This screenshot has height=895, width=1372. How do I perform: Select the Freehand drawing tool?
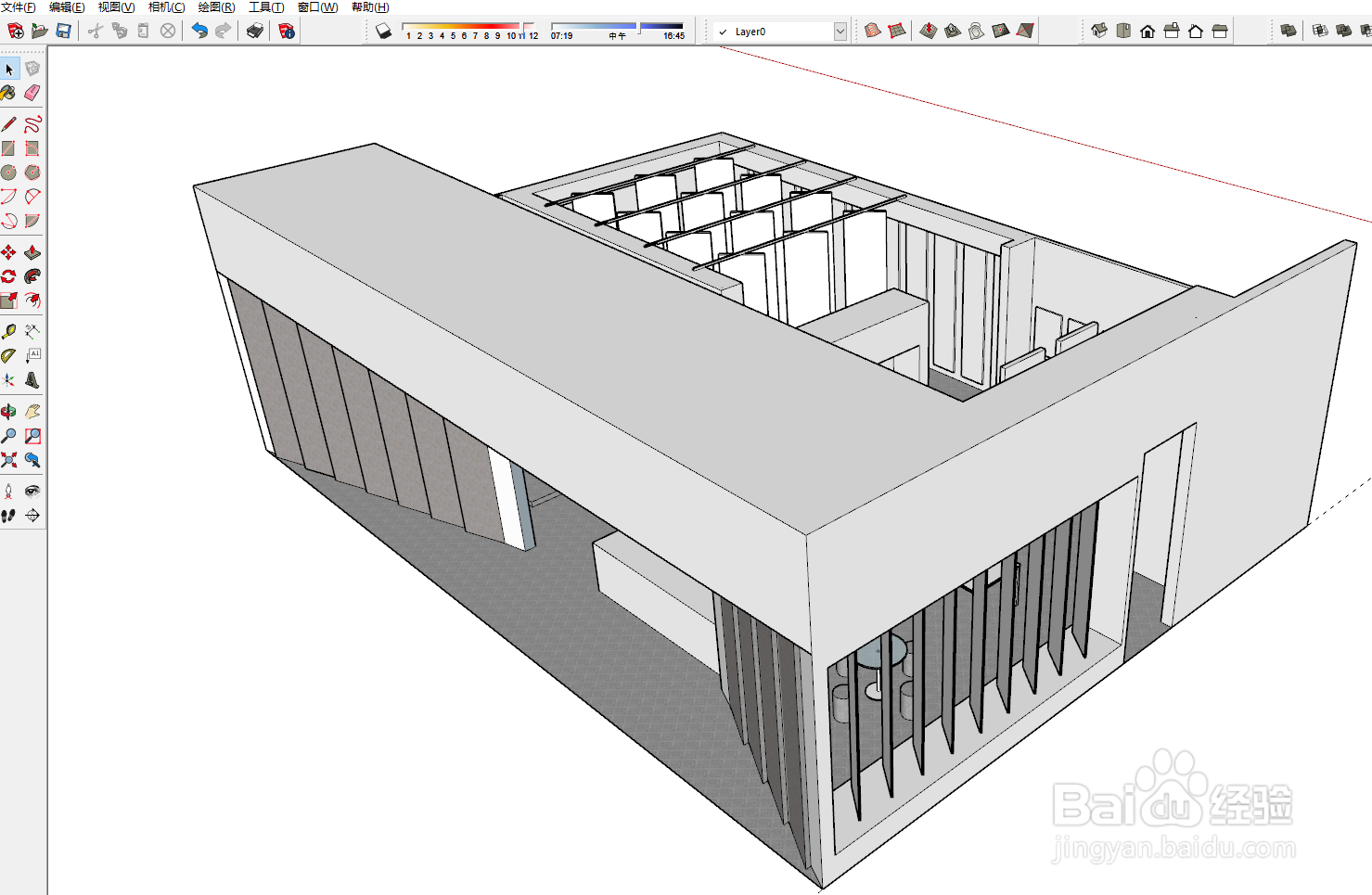pyautogui.click(x=32, y=124)
